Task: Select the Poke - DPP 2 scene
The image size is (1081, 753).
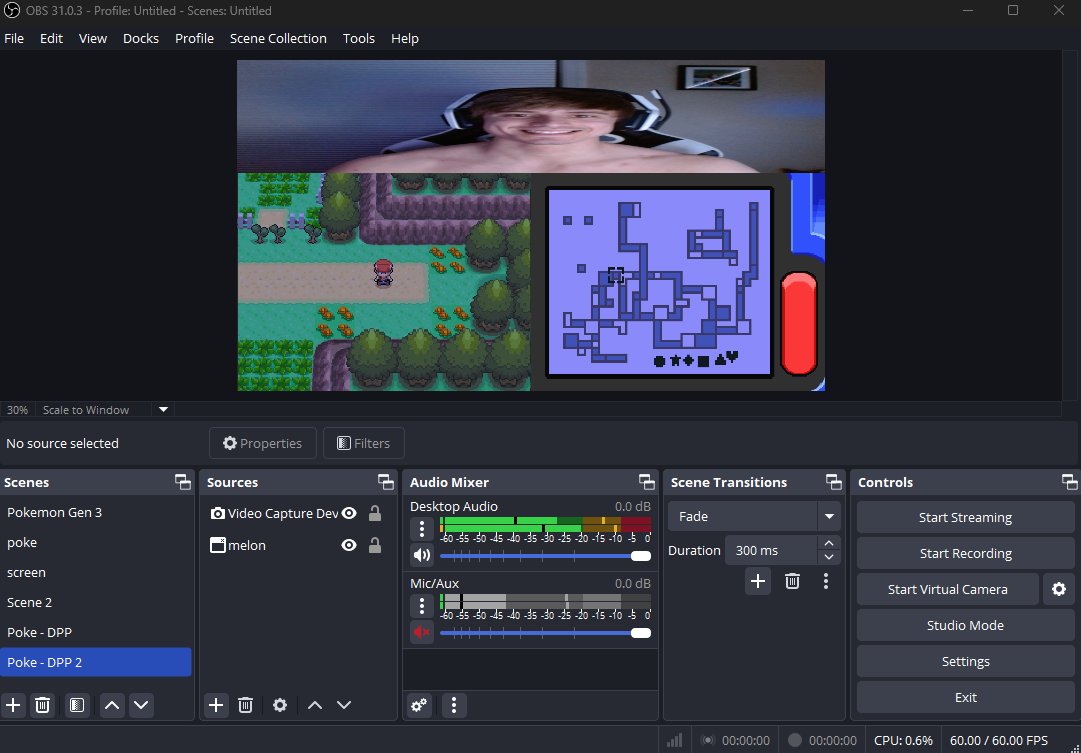Action: [x=96, y=662]
